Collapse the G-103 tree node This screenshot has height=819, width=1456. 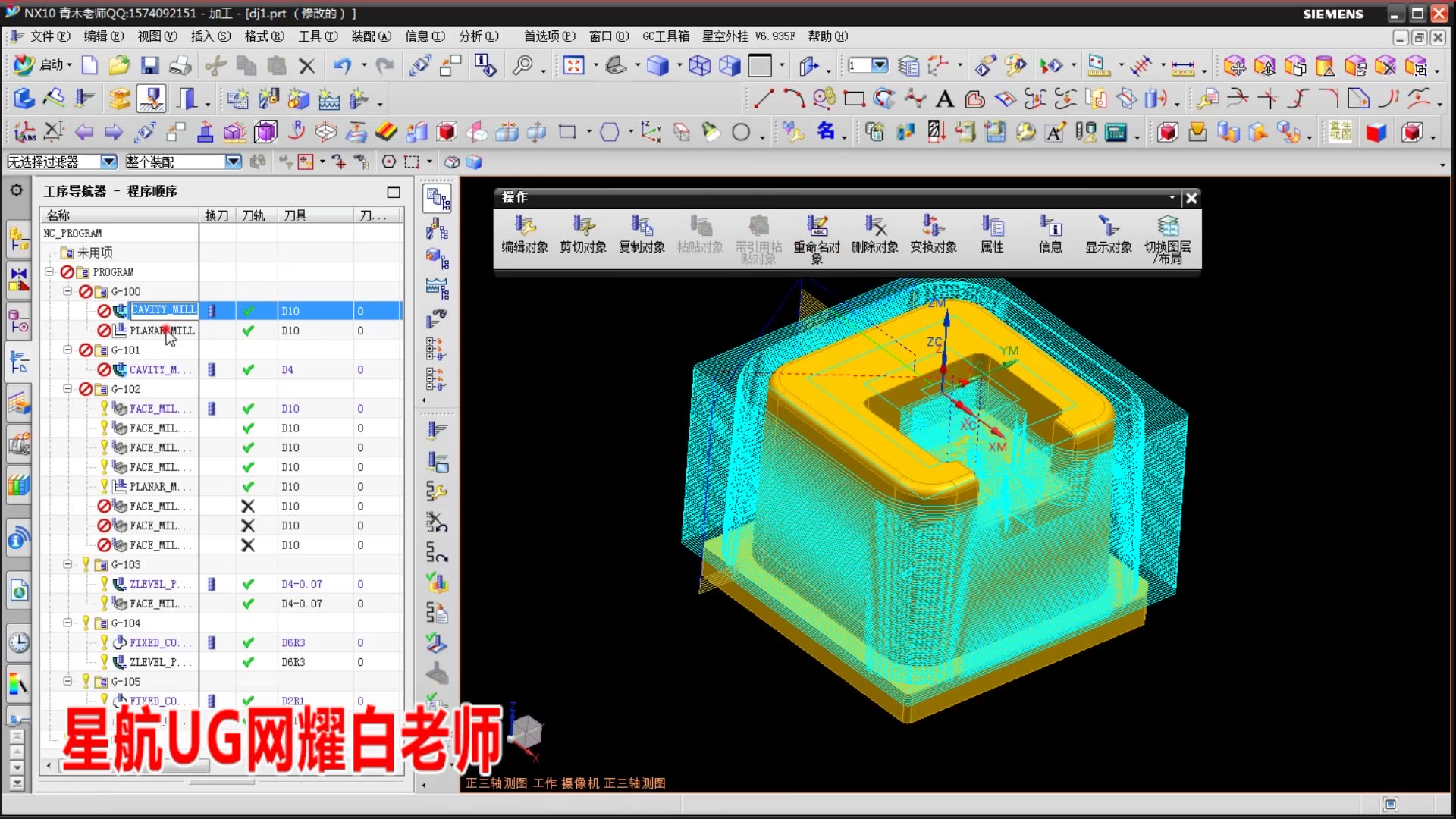click(x=67, y=564)
